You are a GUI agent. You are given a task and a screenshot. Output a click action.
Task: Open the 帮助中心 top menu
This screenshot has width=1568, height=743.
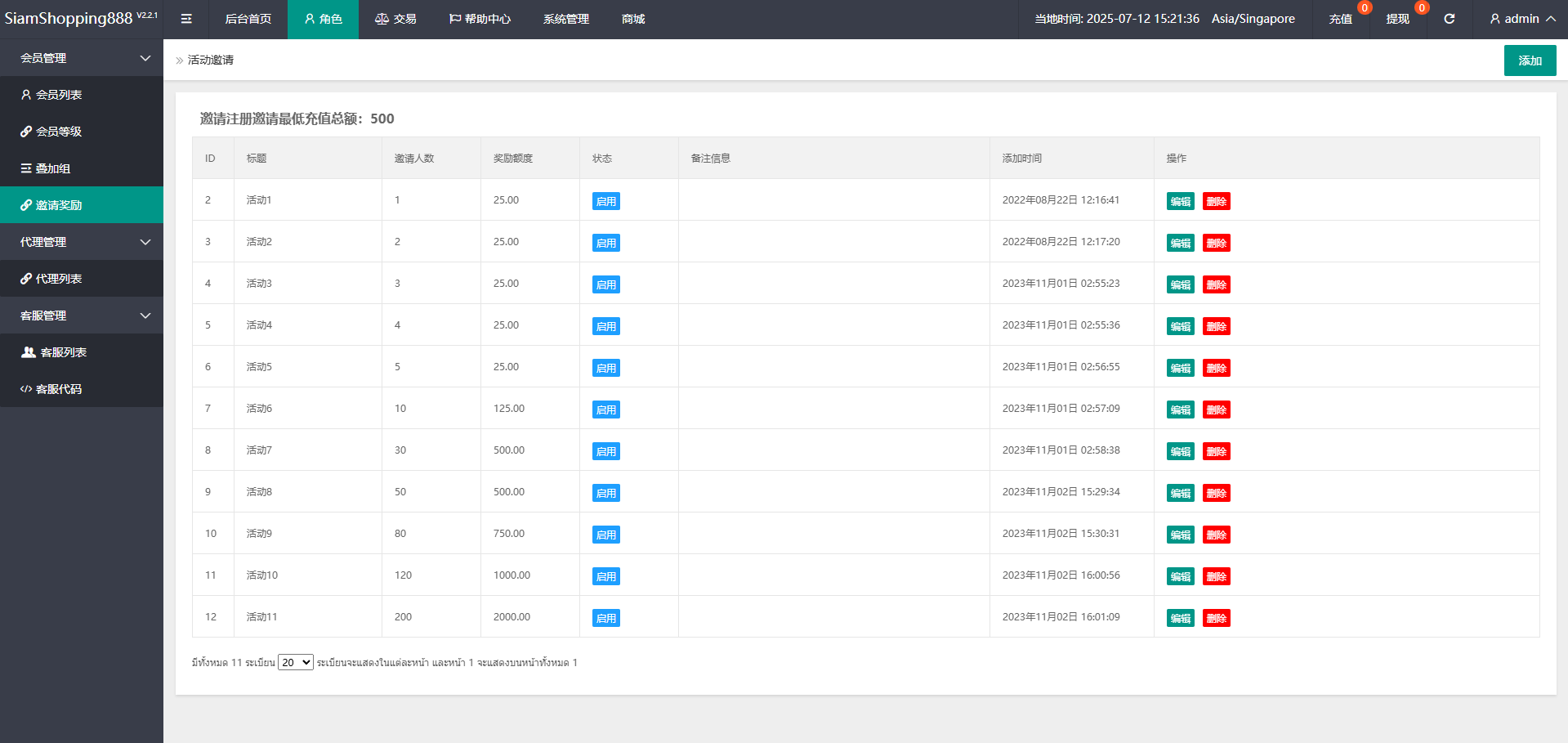click(480, 19)
